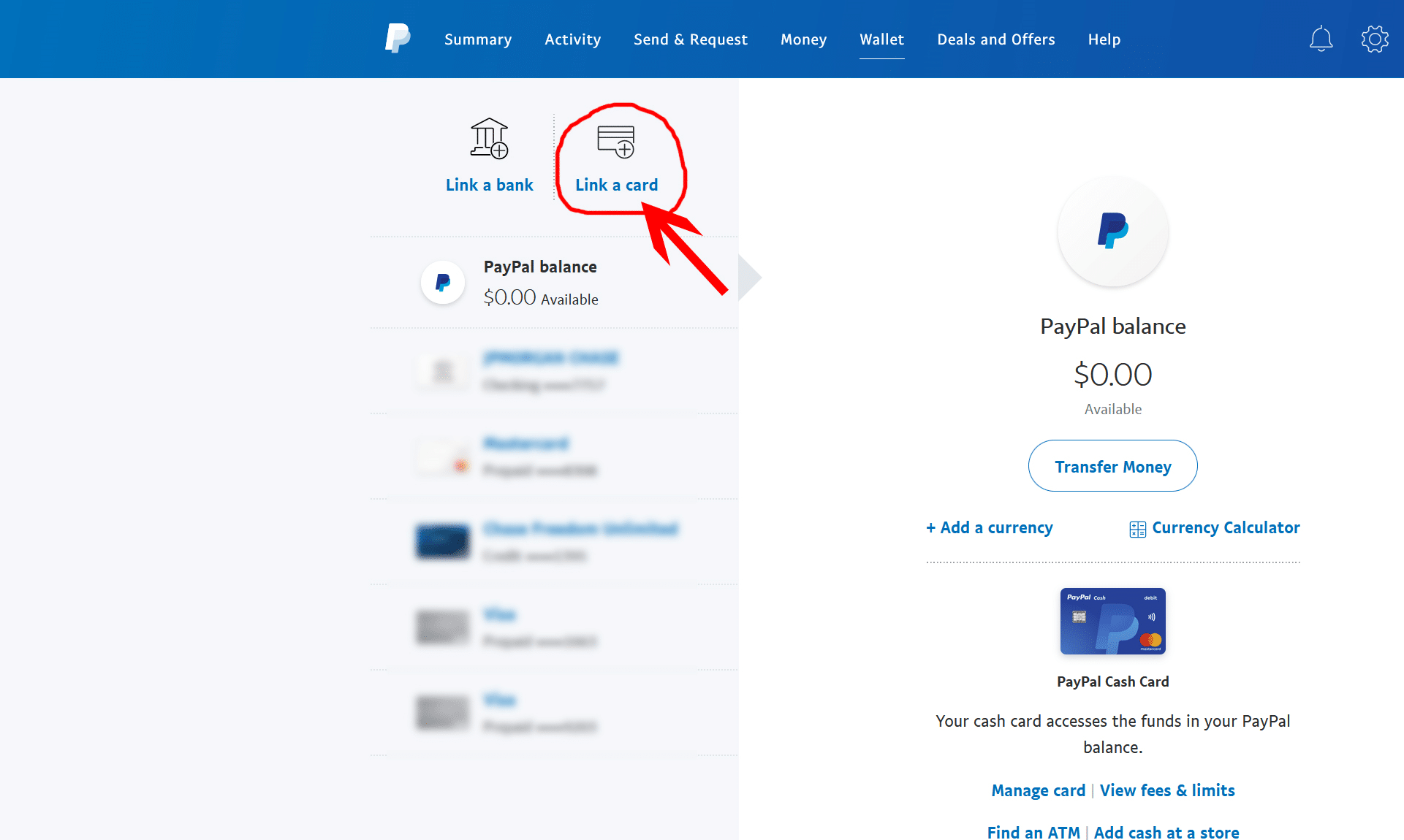Viewport: 1404px width, 840px height.
Task: Open Manage card link
Action: [1038, 790]
